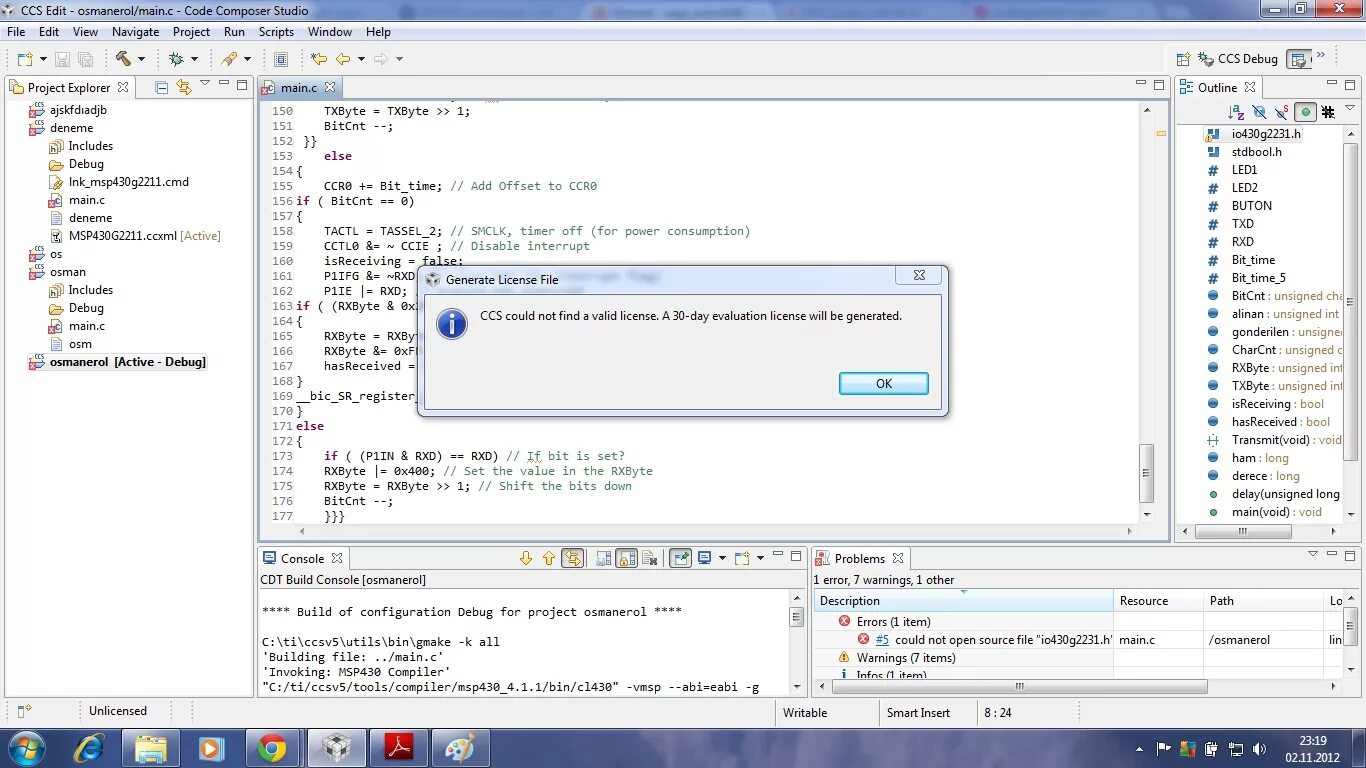The image size is (1366, 768).
Task: Click the Errors (1 item) row
Action: click(x=893, y=622)
